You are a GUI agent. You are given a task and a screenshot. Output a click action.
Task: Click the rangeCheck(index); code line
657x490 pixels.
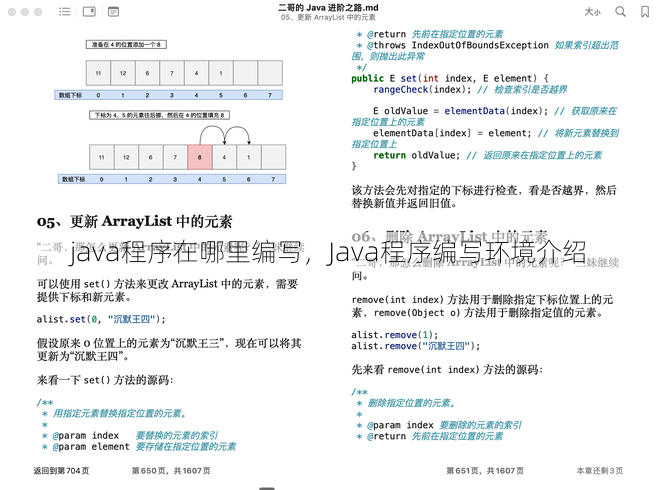click(470, 89)
